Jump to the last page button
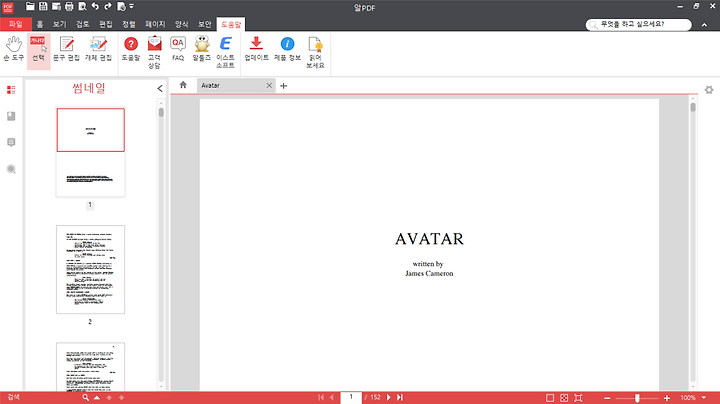 pos(399,398)
